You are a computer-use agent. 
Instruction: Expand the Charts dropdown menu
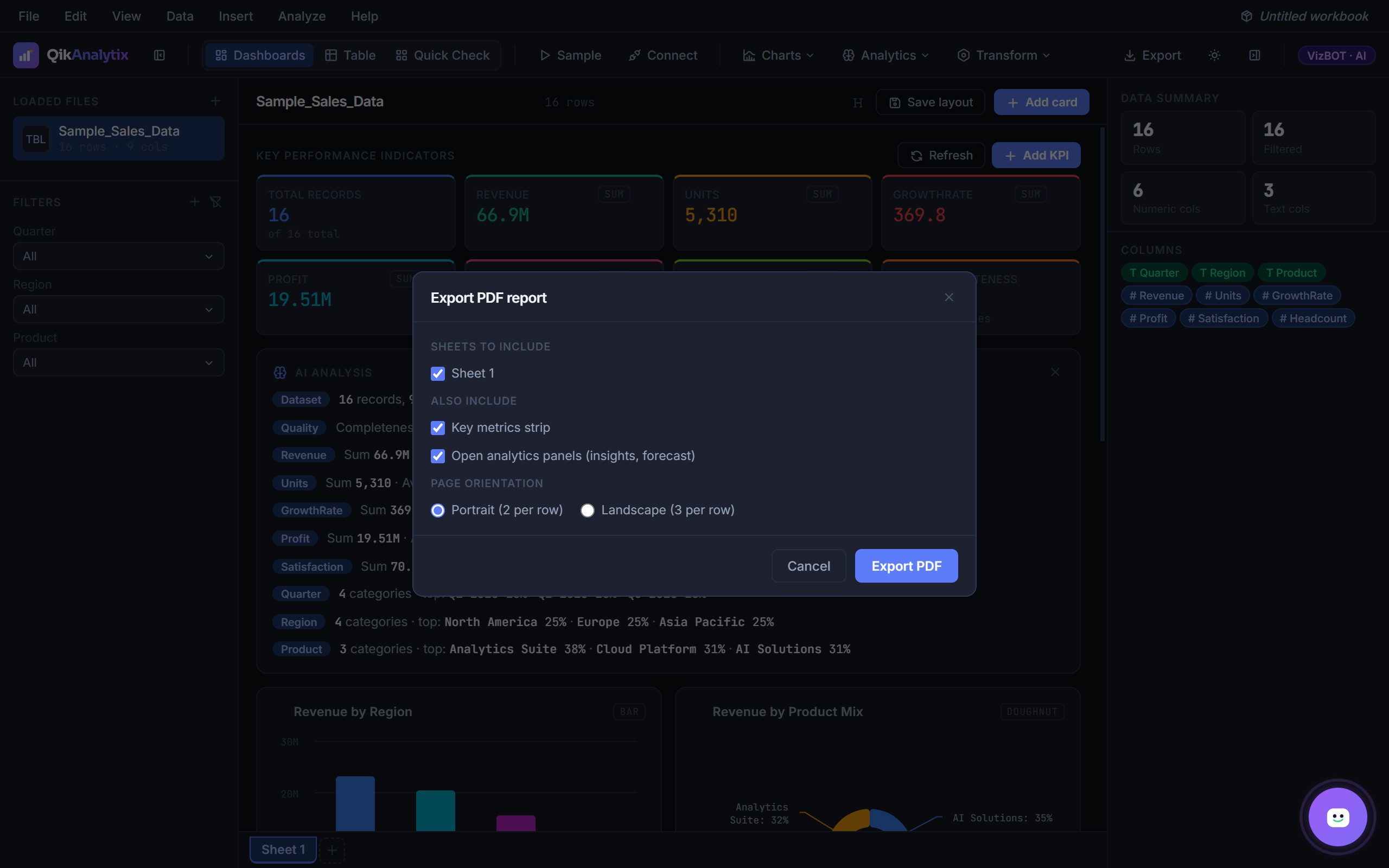[x=778, y=55]
